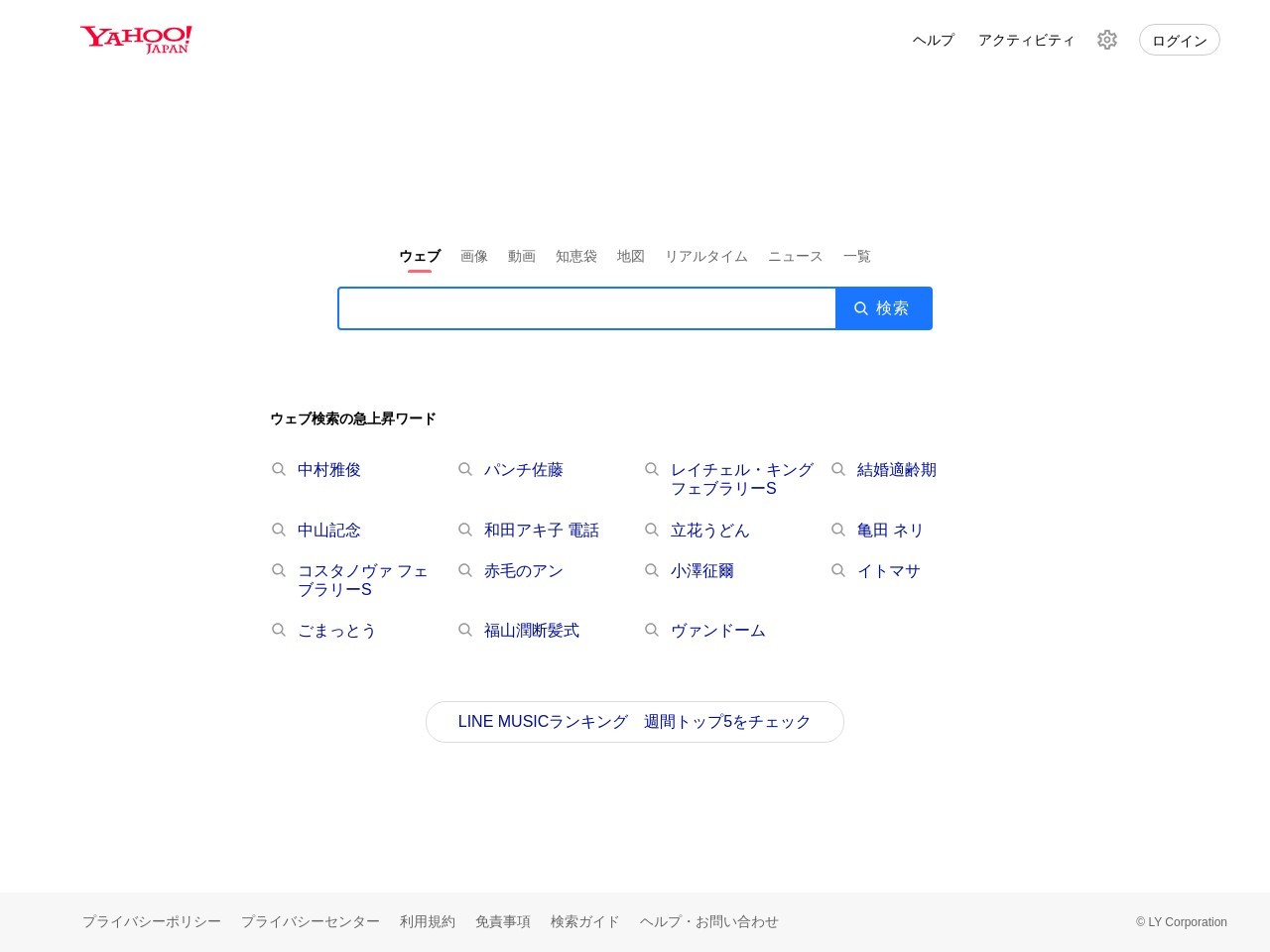Switch to the 動画 search tab

(x=522, y=256)
